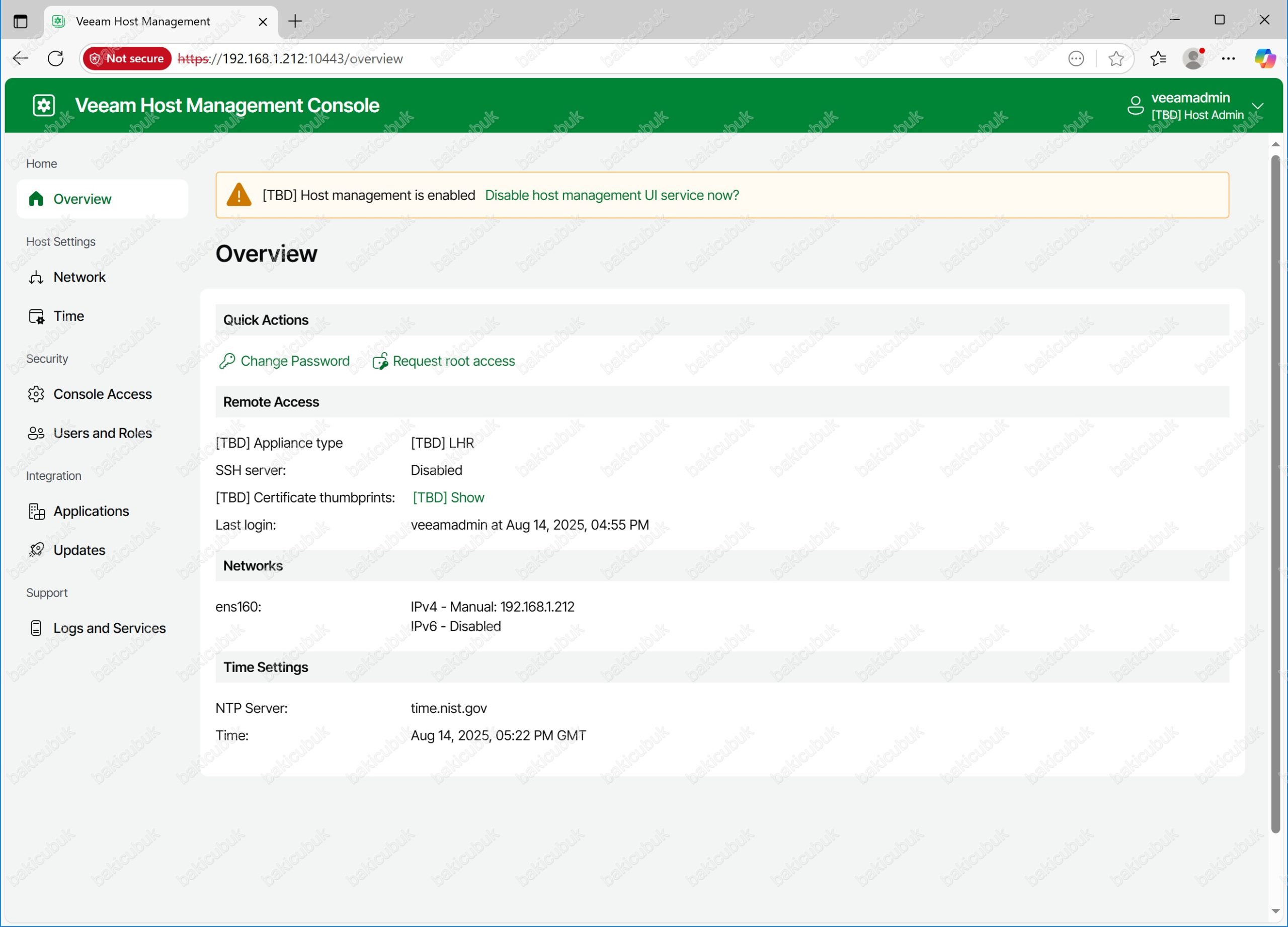This screenshot has width=1288, height=927.
Task: Click the veeamadmin username text
Action: (x=1190, y=98)
